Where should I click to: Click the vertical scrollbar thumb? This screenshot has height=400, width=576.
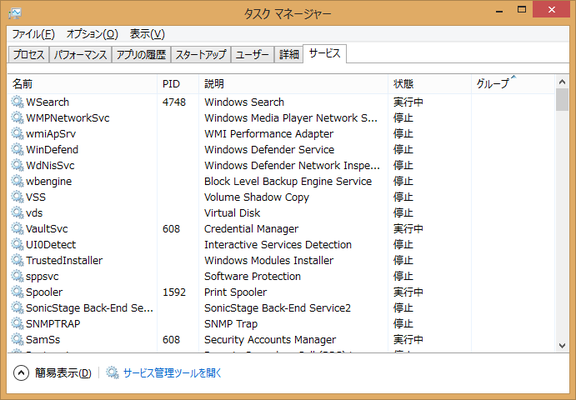point(562,100)
